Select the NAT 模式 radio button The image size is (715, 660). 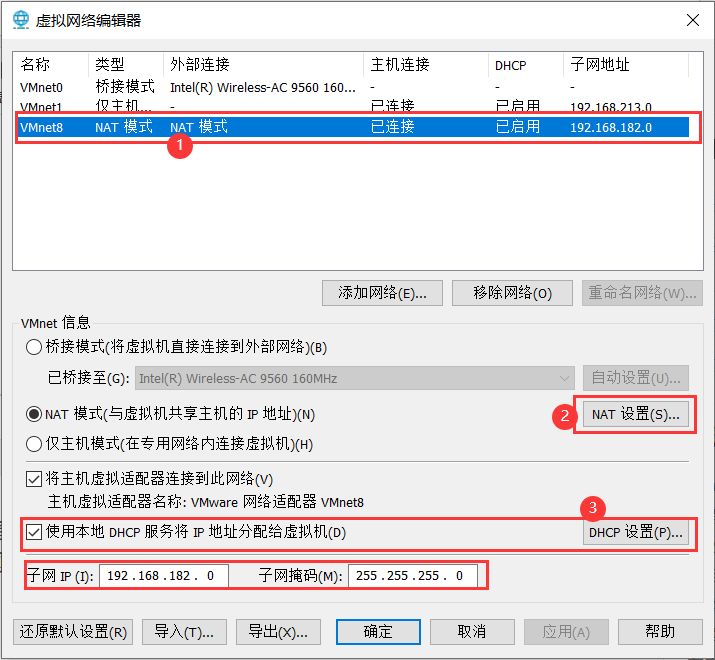point(34,414)
